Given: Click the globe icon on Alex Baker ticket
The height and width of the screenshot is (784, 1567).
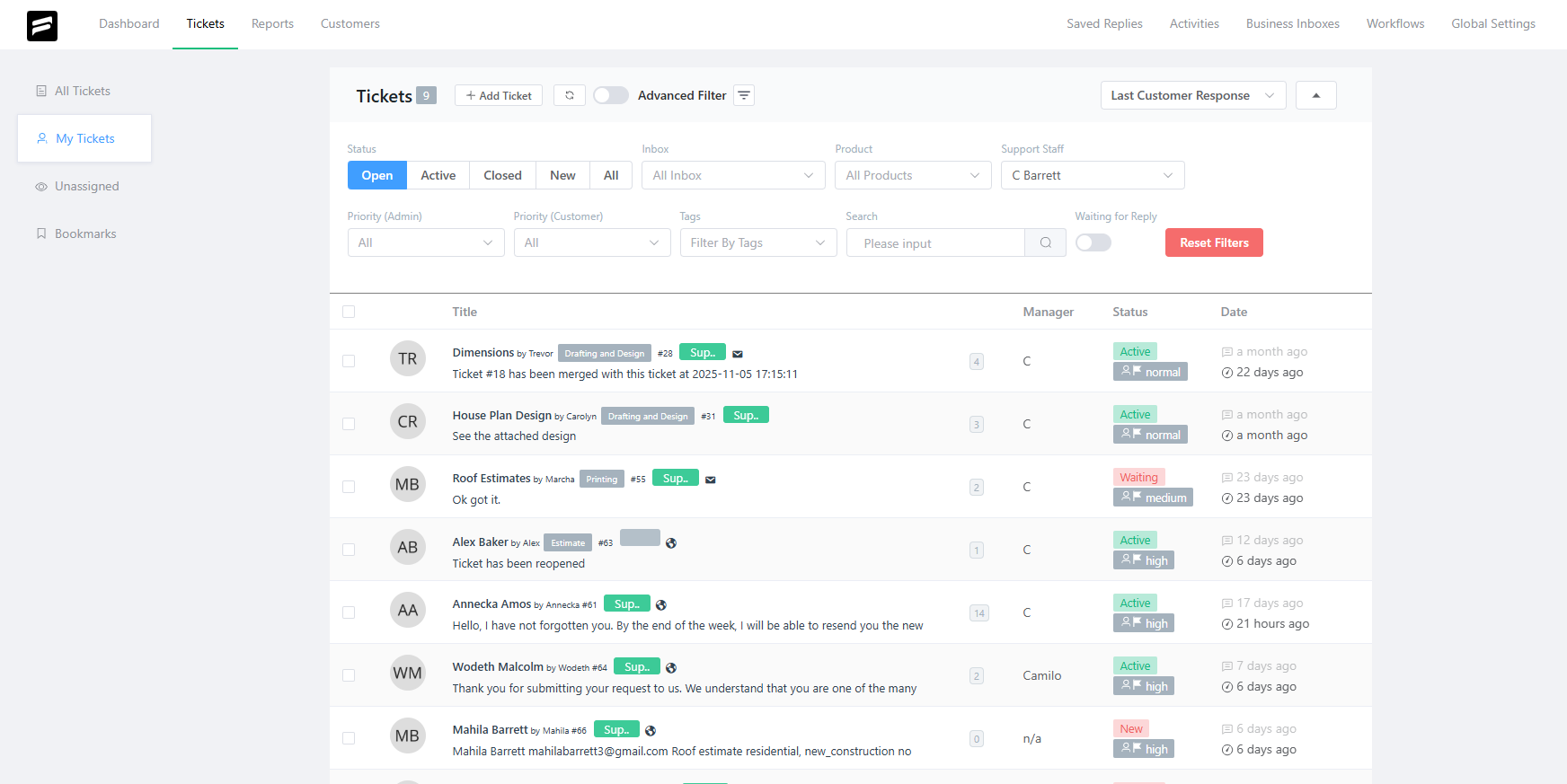Looking at the screenshot, I should pos(671,542).
